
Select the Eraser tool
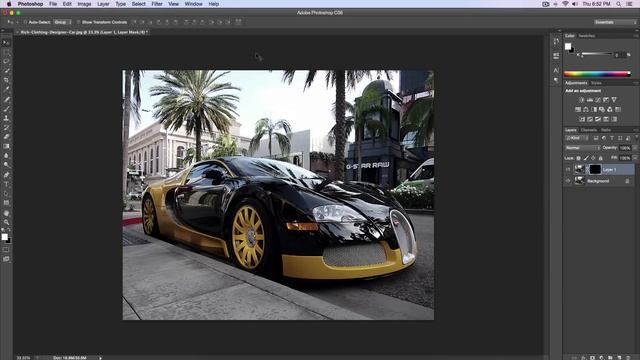click(6, 137)
